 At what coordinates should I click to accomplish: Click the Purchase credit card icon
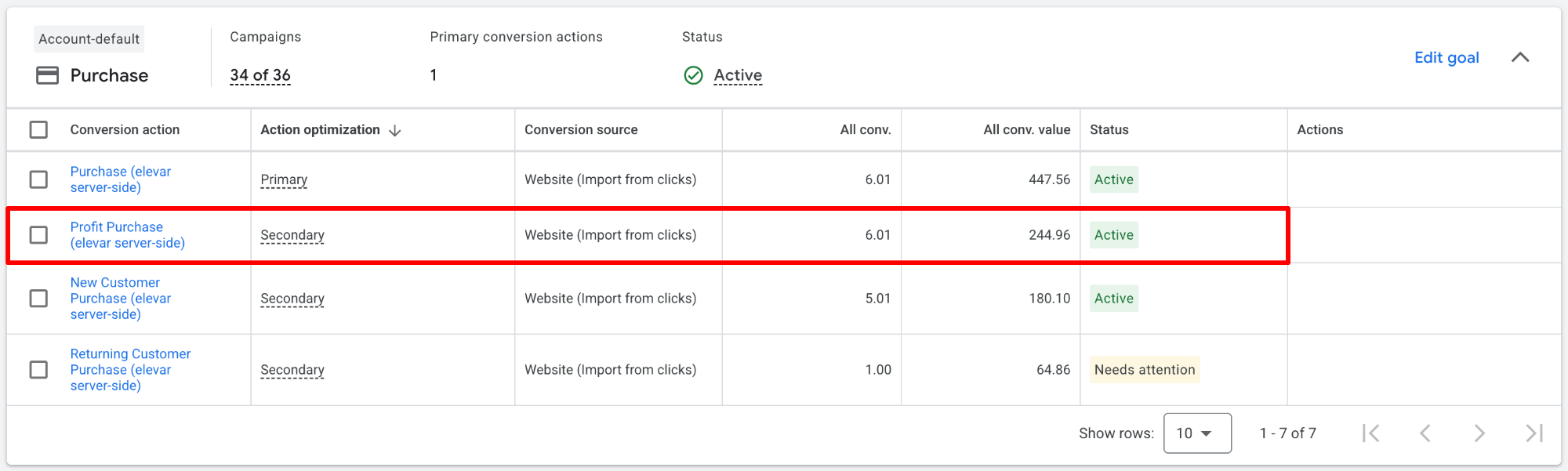coord(48,75)
